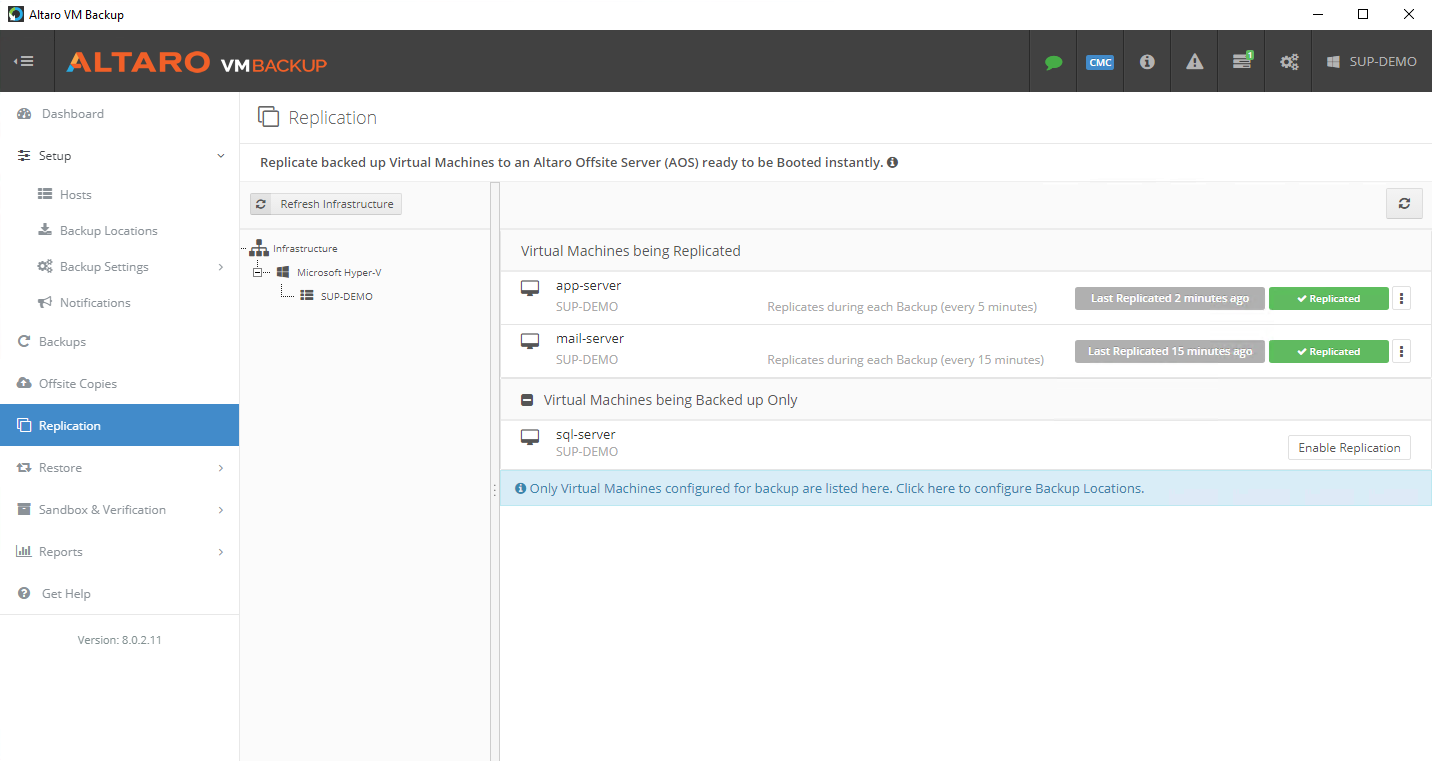Image resolution: width=1432 pixels, height=761 pixels.
Task: Expand the Backup Settings submenu arrow
Action: (221, 267)
